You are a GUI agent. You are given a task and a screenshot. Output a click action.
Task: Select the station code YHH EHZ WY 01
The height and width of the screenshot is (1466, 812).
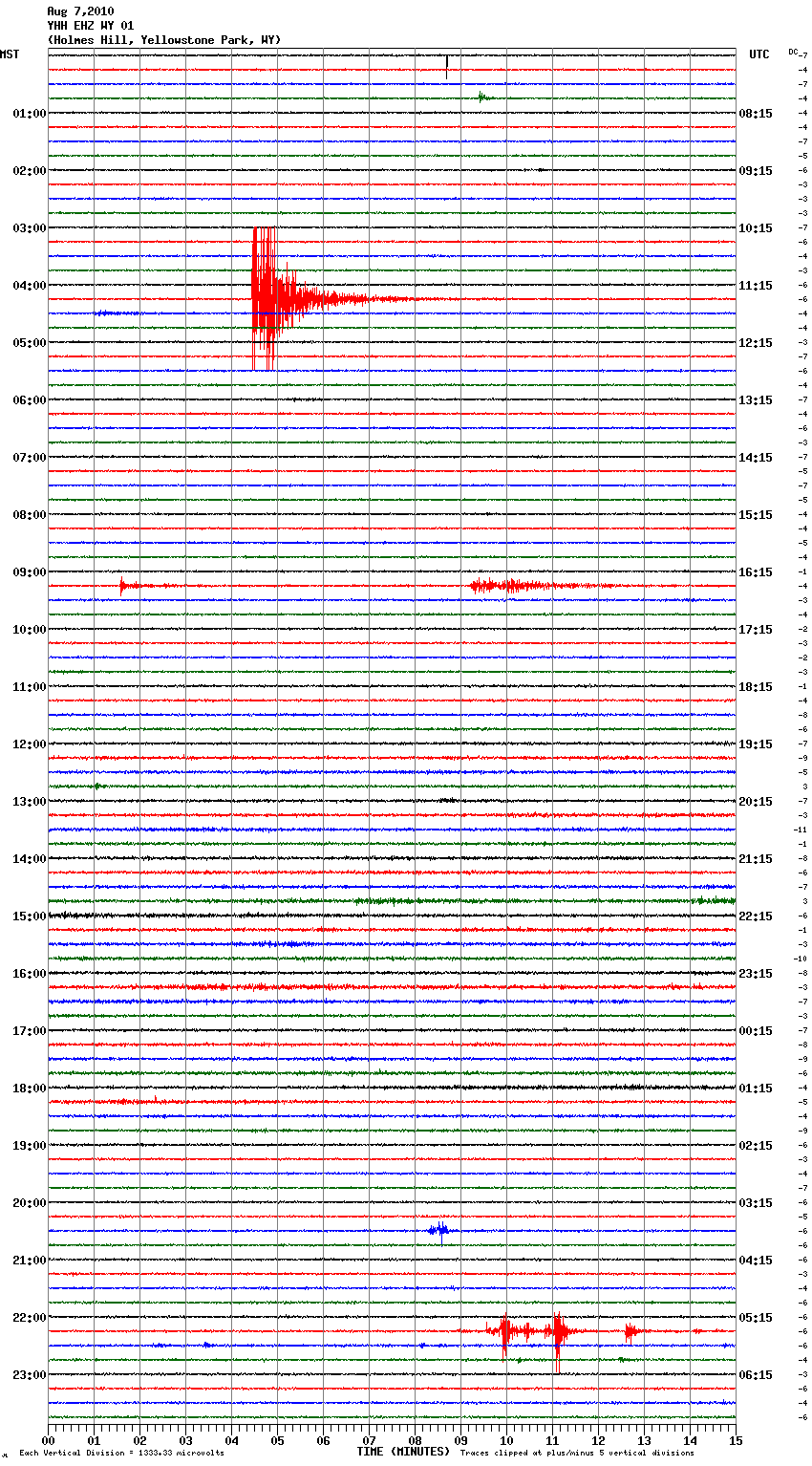[91, 26]
